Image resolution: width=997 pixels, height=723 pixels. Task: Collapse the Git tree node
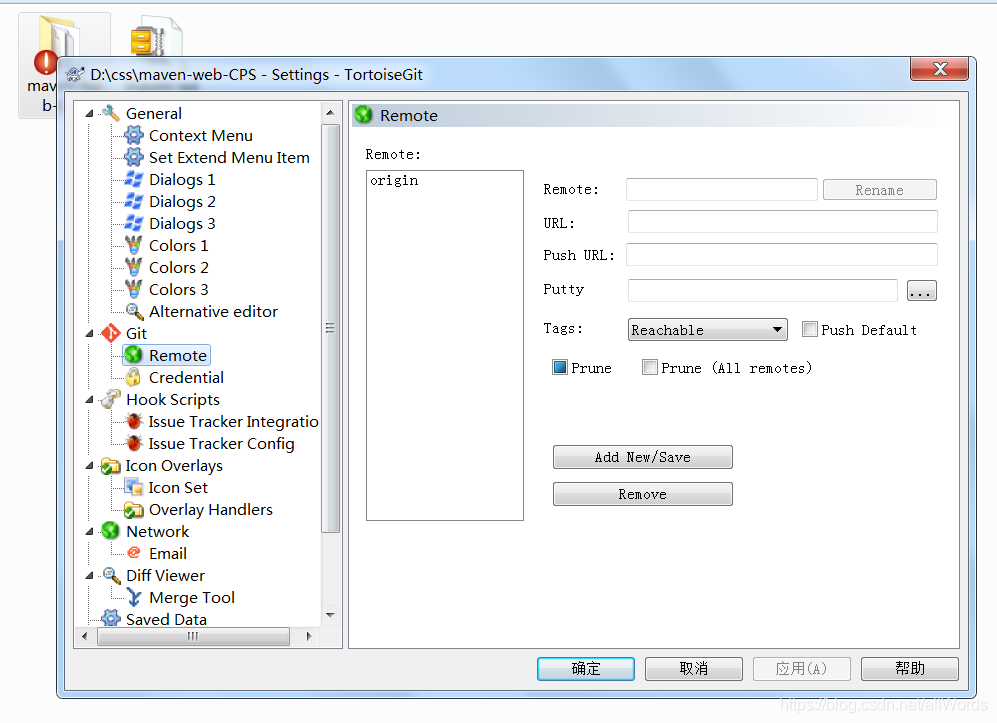click(x=90, y=333)
